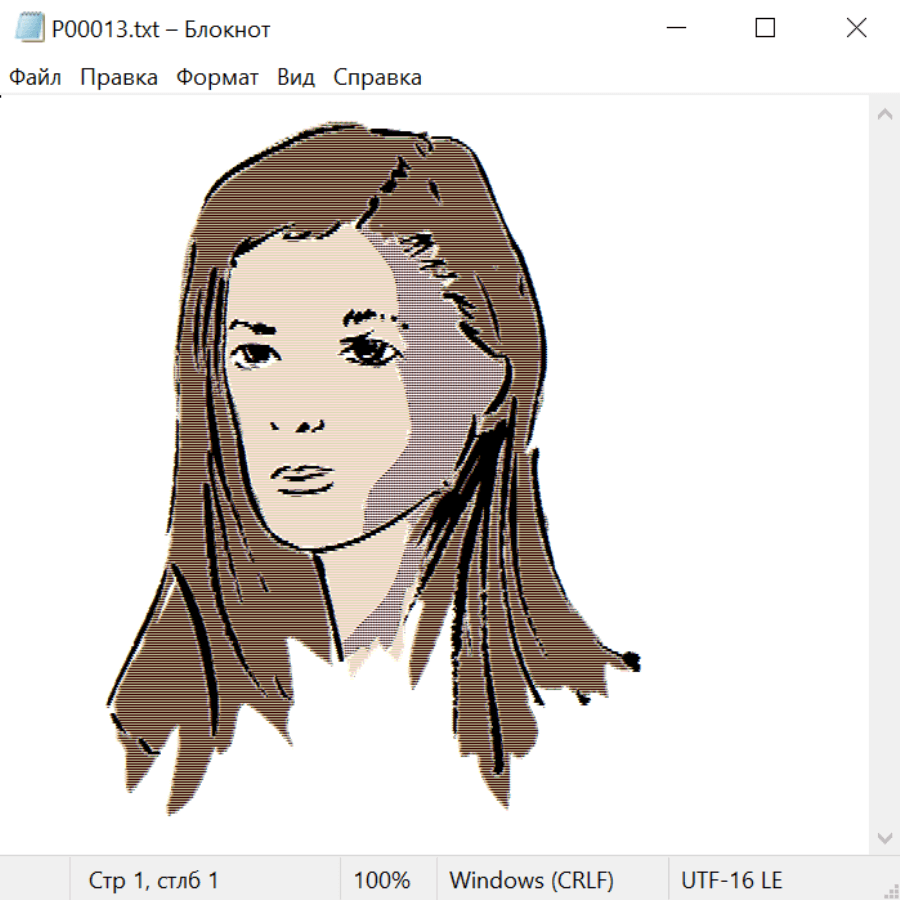The image size is (900, 900).
Task: Click the Notepad icon in title bar
Action: [x=29, y=29]
